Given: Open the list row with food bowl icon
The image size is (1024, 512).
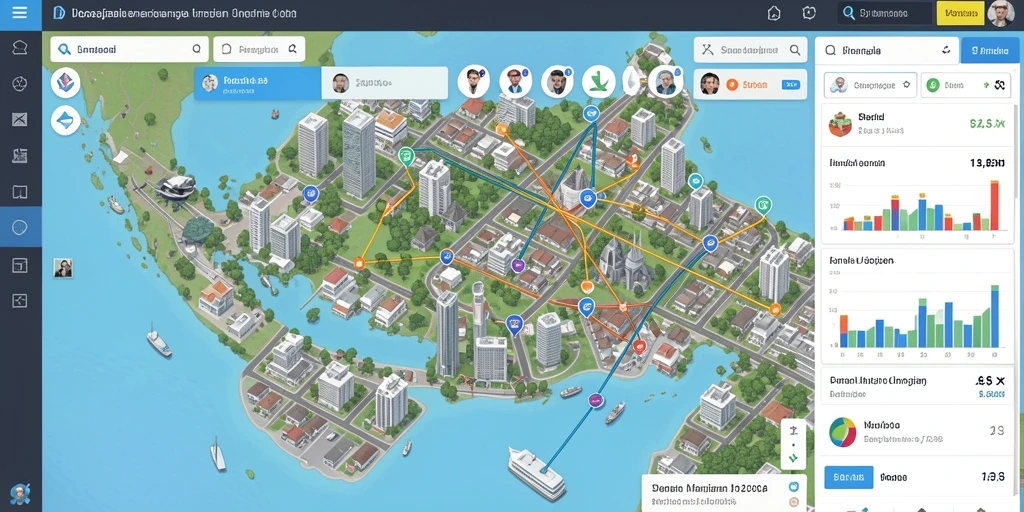Looking at the screenshot, I should point(916,123).
